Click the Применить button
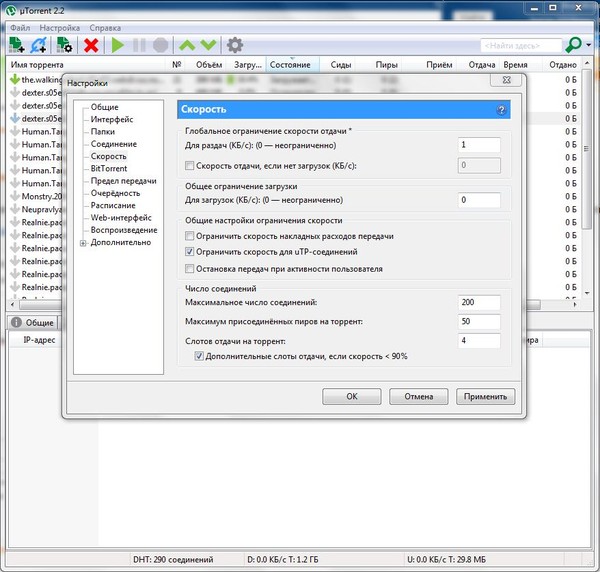 click(486, 396)
